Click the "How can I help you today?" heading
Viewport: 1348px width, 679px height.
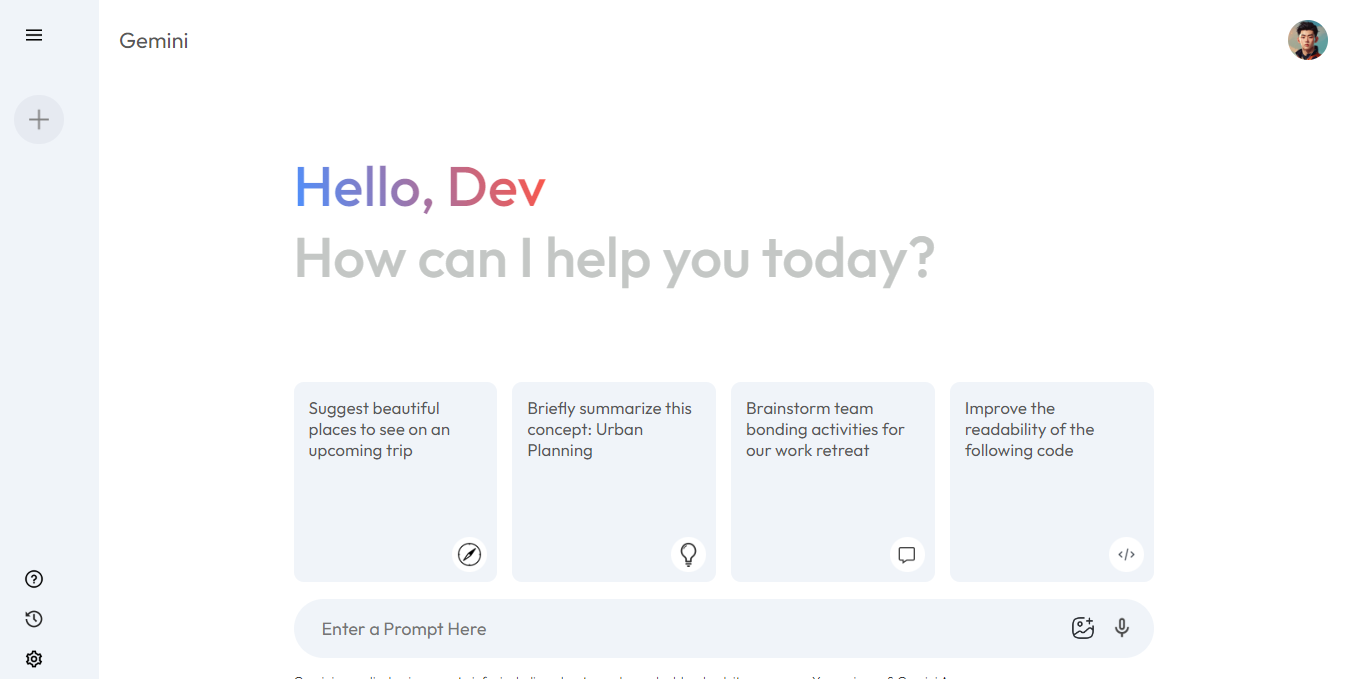(615, 258)
